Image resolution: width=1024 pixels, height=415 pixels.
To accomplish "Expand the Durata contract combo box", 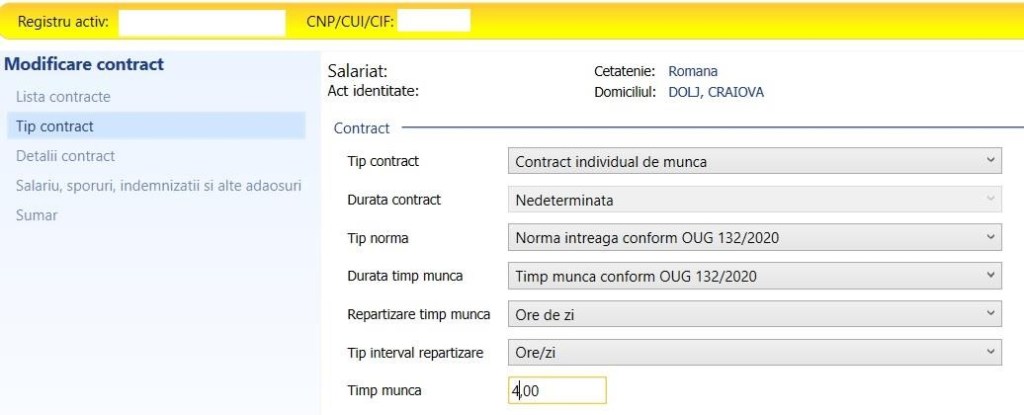I will [x=754, y=199].
